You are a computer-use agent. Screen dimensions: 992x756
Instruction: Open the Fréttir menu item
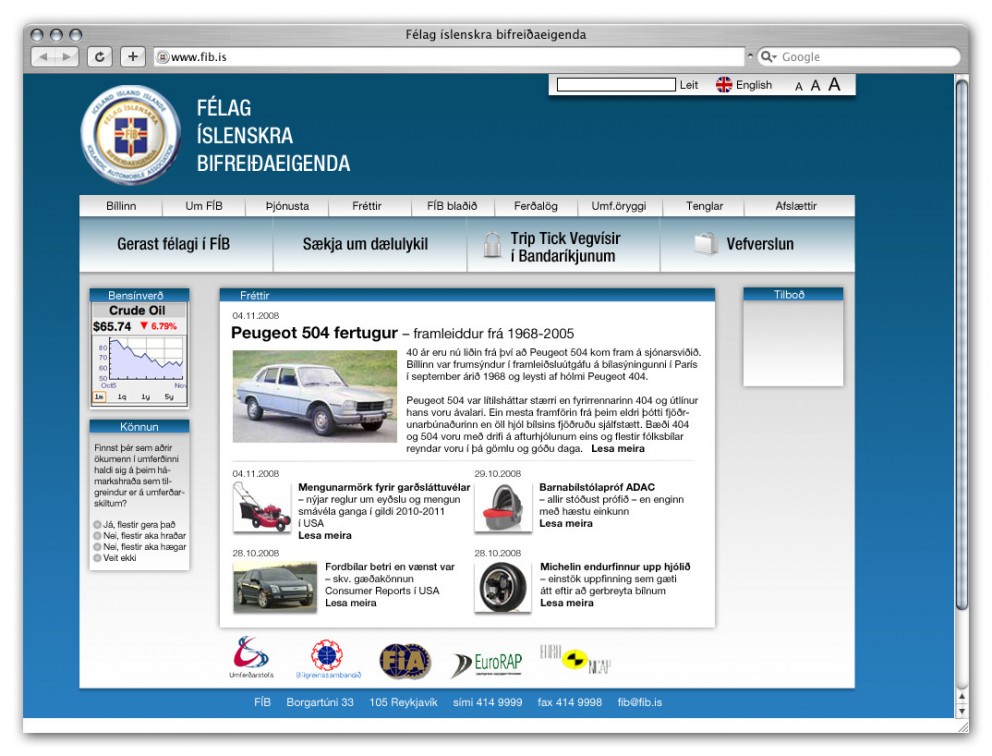point(367,206)
